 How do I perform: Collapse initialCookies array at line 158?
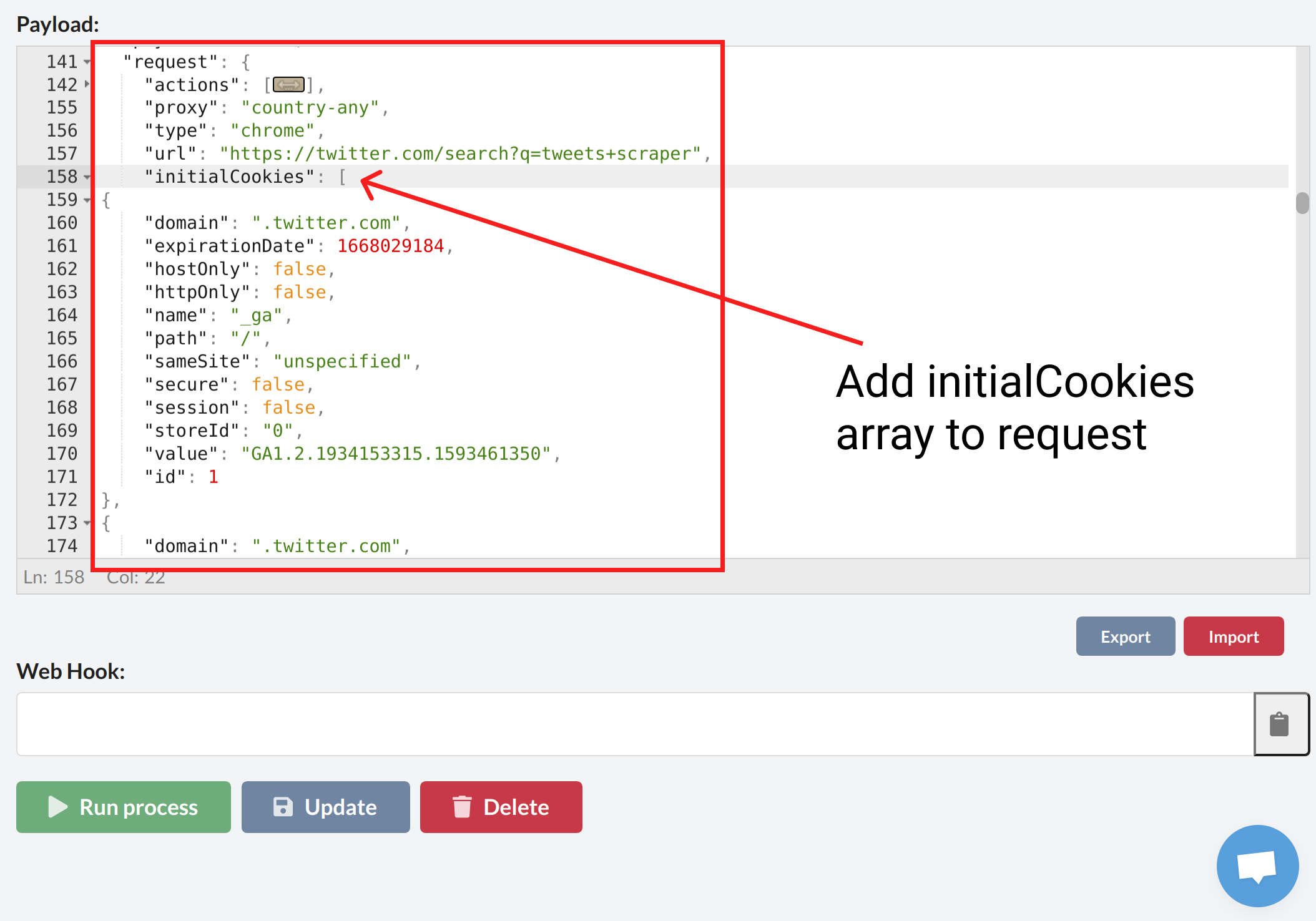[x=87, y=177]
